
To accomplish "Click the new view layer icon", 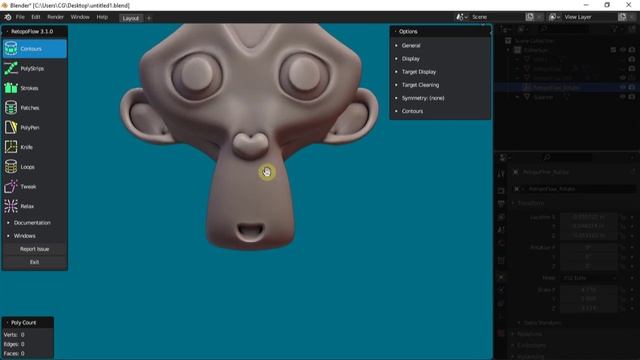I will point(622,17).
